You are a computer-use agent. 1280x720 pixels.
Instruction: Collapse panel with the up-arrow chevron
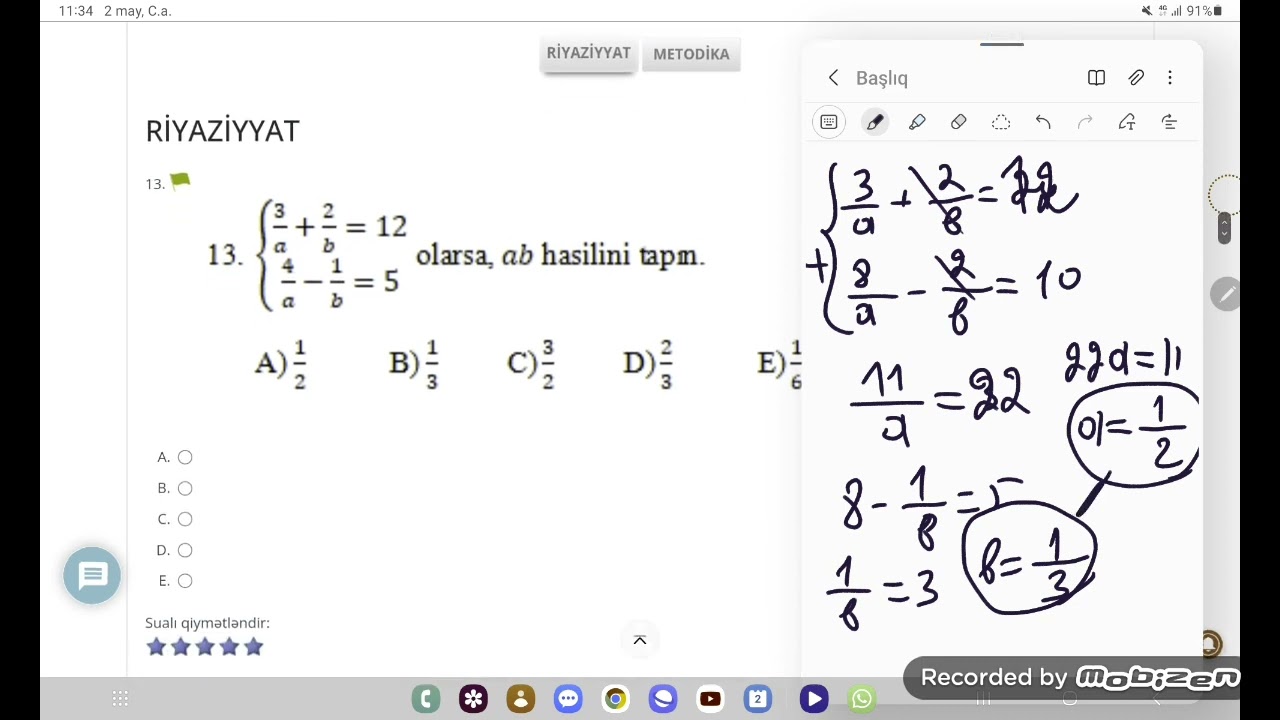[640, 640]
